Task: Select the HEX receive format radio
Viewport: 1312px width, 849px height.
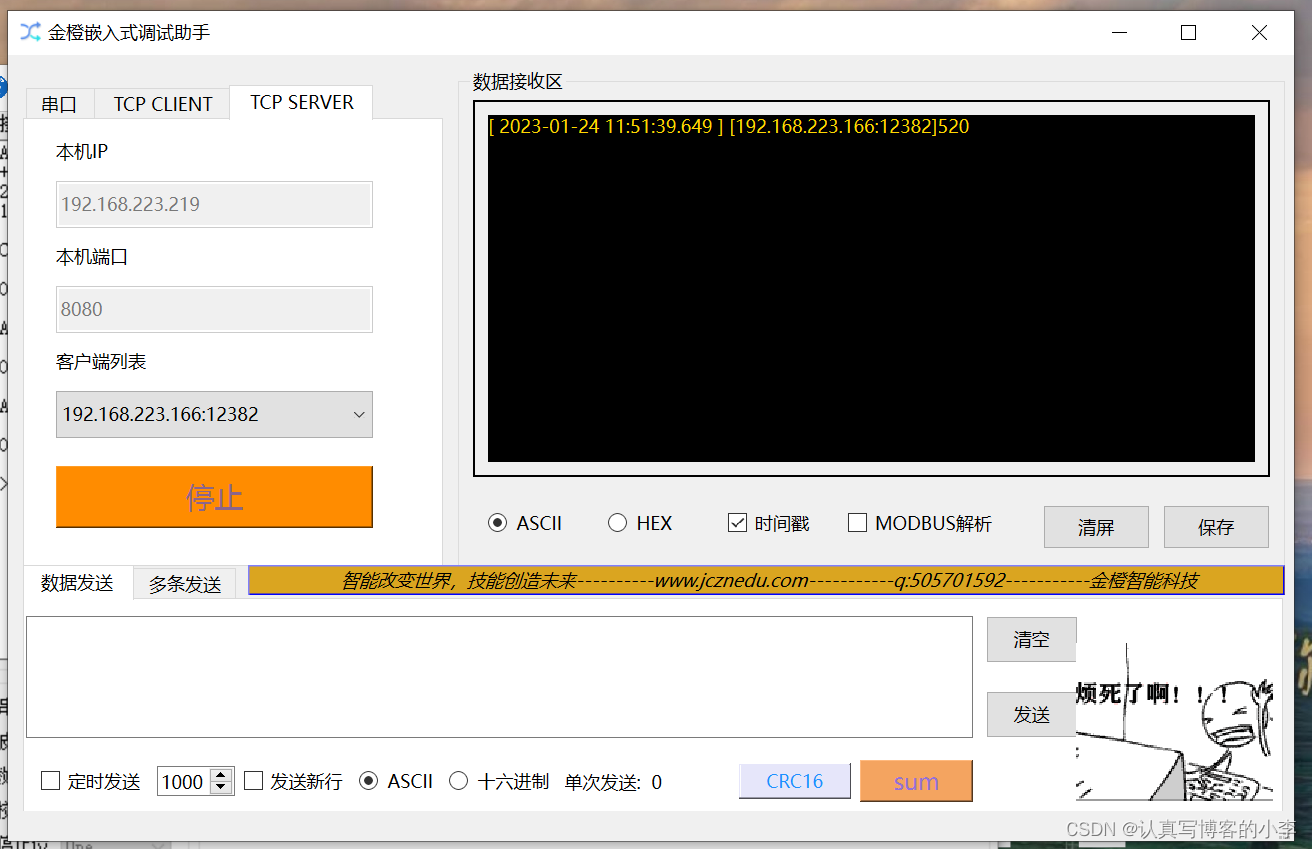Action: (x=640, y=523)
